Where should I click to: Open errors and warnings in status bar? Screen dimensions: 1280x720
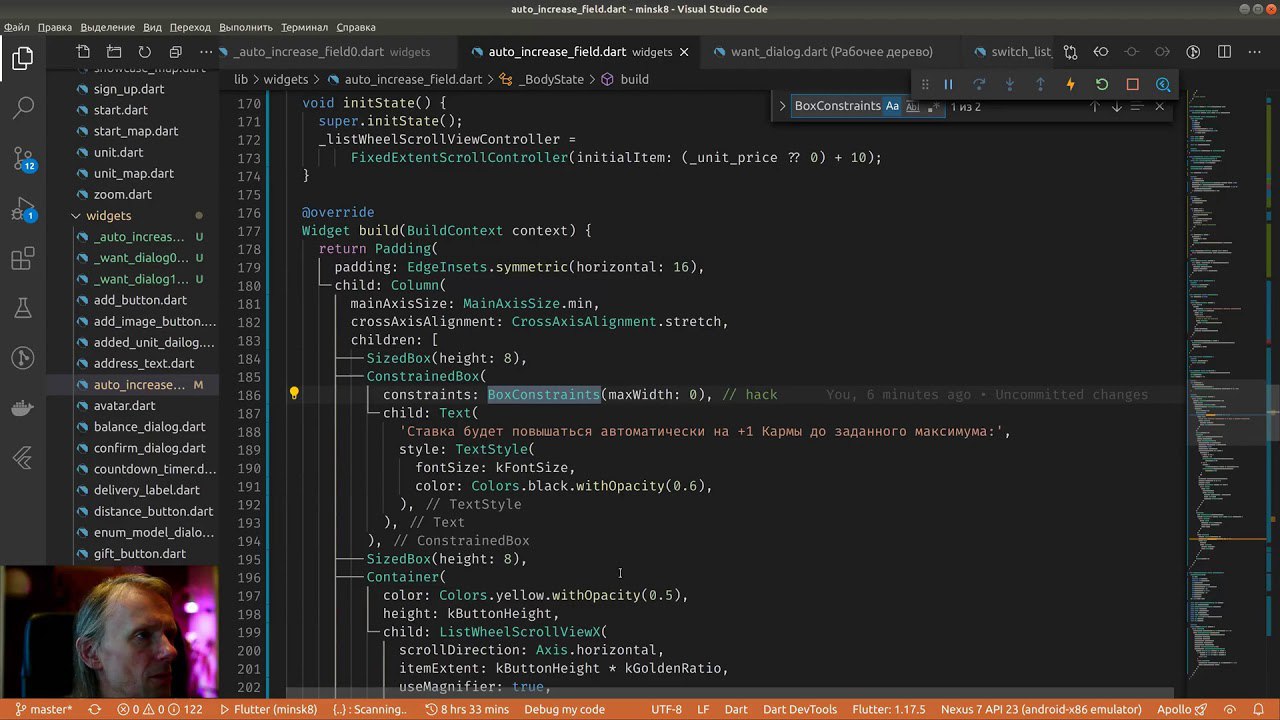pos(160,709)
